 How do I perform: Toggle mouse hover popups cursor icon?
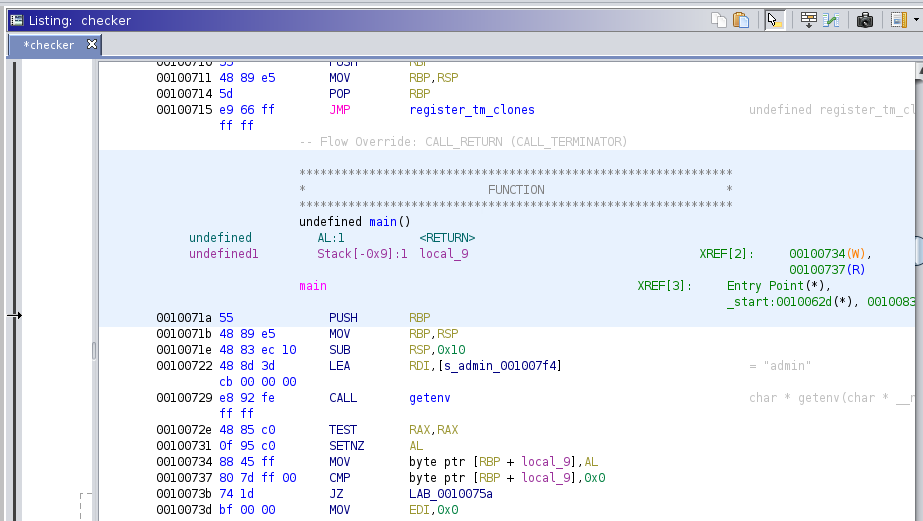774,20
